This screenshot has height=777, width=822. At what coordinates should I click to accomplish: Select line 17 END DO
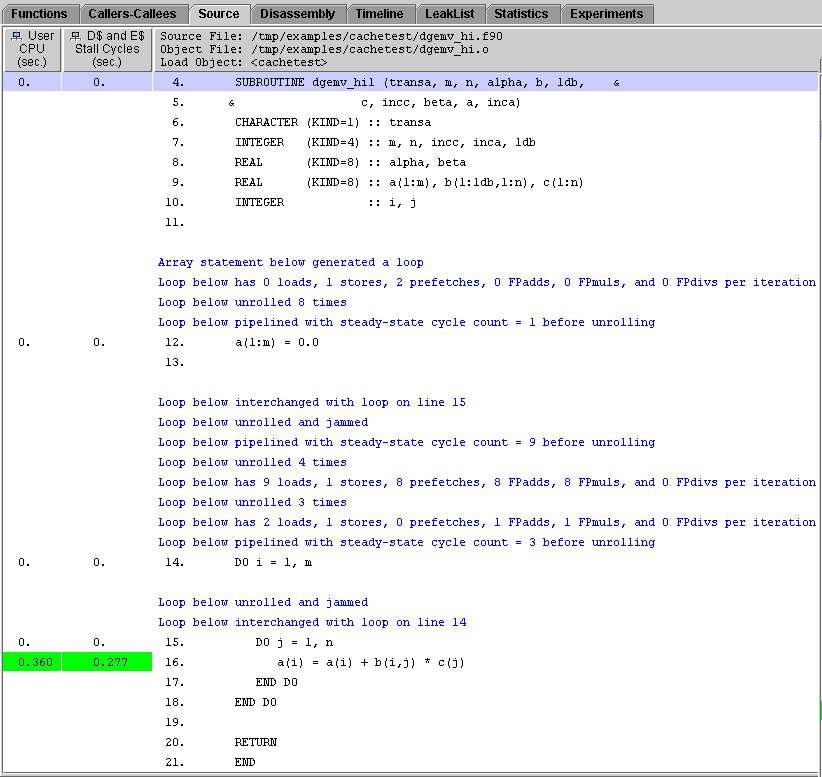276,682
